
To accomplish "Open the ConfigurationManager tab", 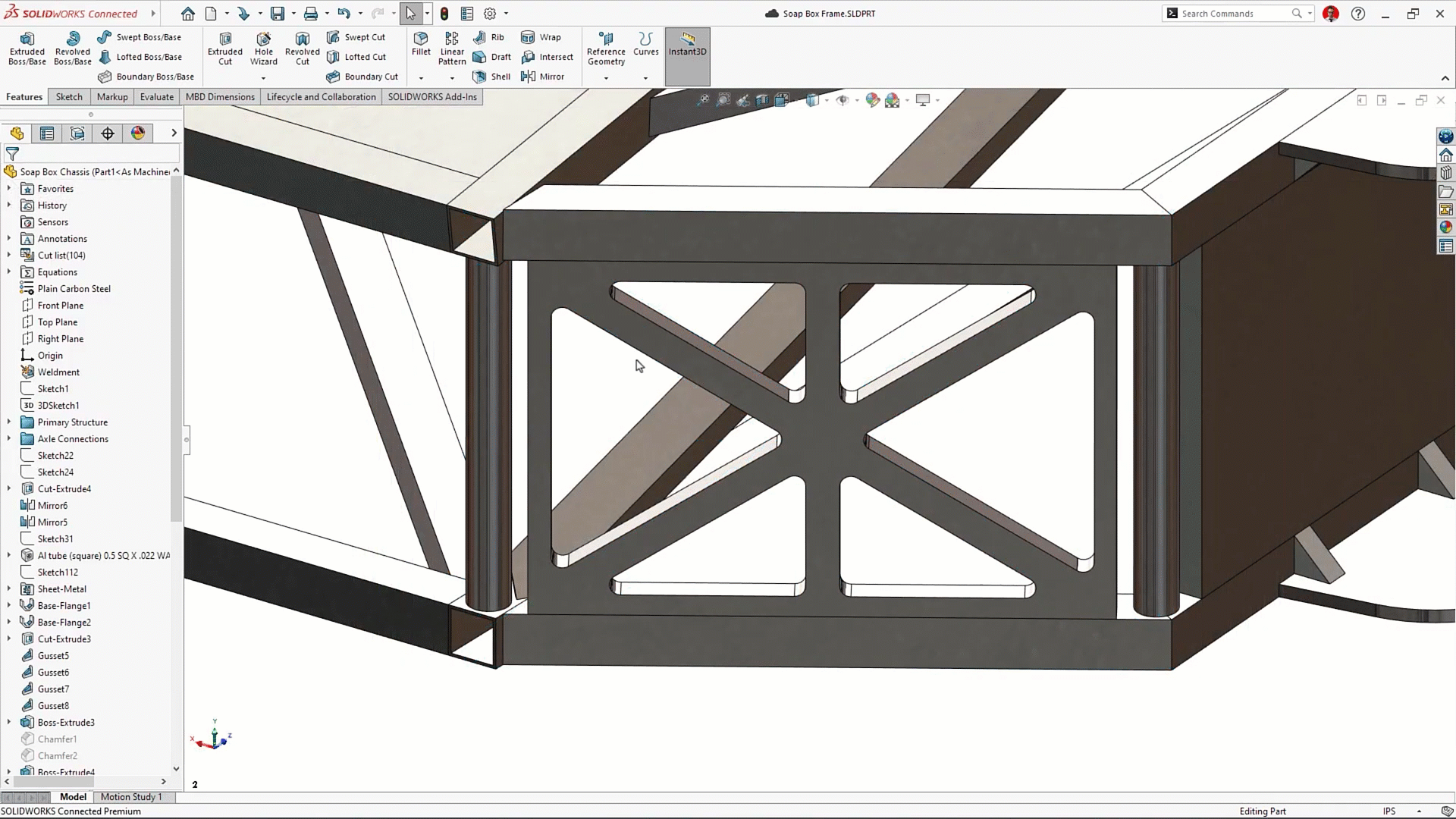I will [77, 133].
